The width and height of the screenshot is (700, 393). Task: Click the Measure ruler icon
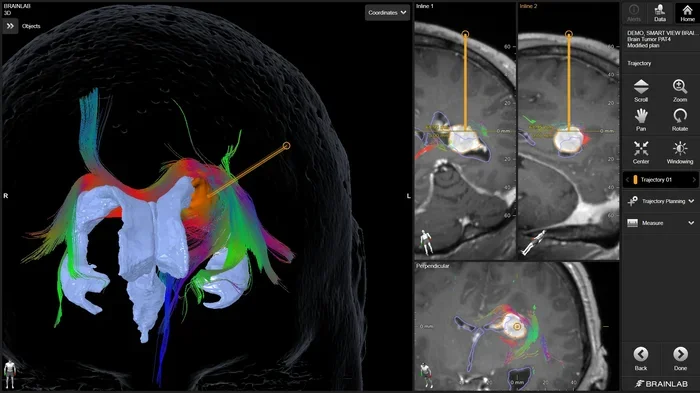coord(633,223)
